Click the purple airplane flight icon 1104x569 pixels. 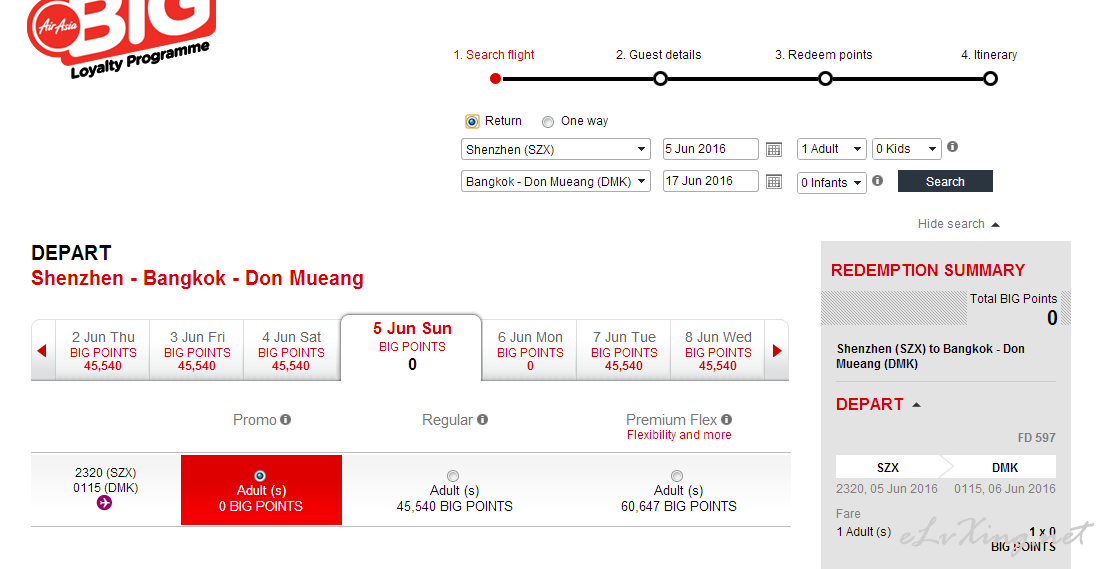coord(104,503)
